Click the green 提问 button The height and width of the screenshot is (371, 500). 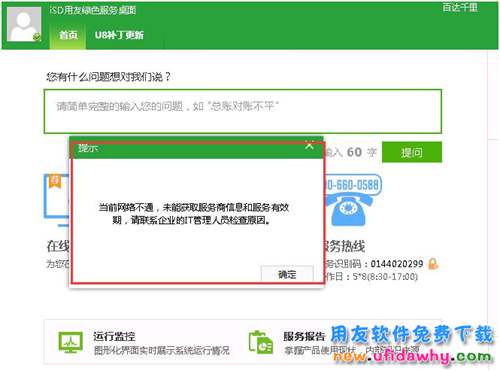(x=412, y=152)
